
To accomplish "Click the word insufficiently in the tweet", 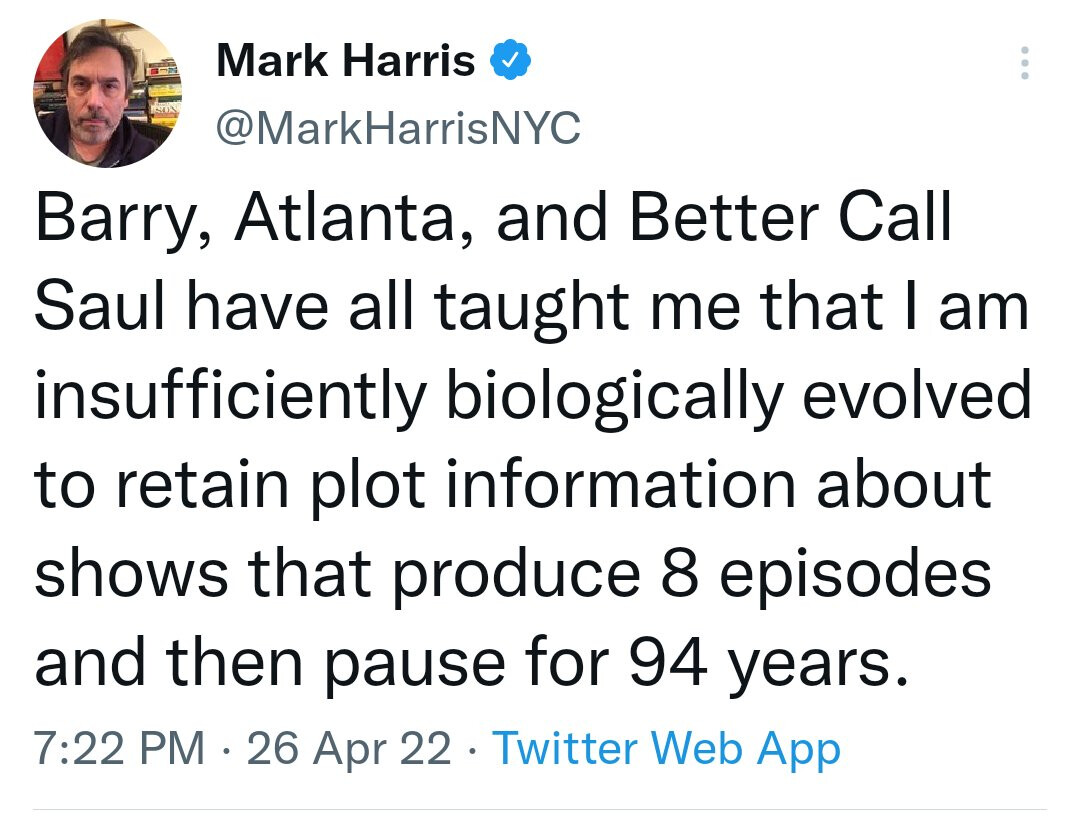I will pyautogui.click(x=232, y=397).
